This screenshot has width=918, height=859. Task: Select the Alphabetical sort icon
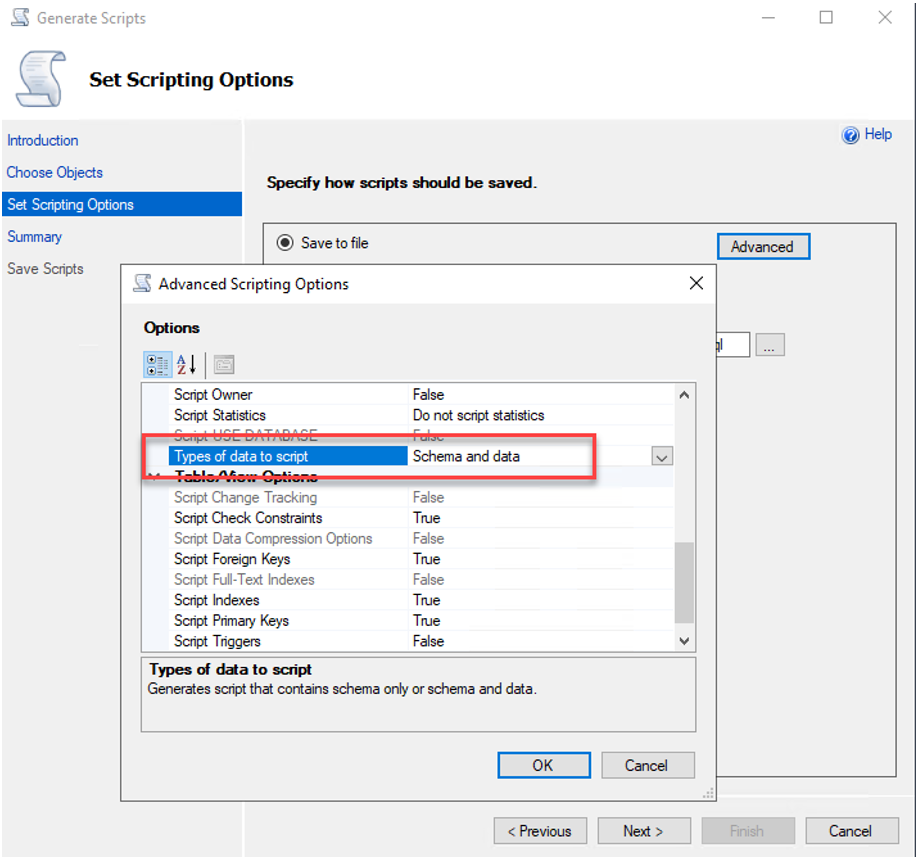coord(185,364)
